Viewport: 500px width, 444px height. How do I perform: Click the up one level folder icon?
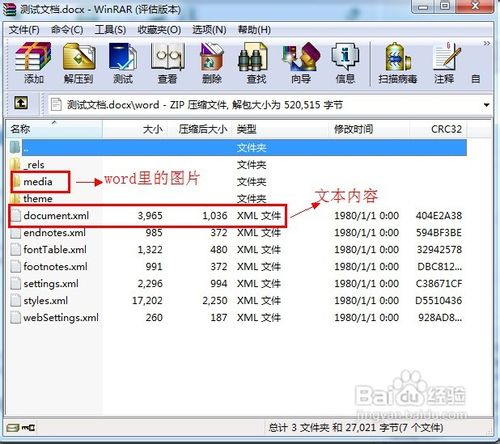[21, 103]
